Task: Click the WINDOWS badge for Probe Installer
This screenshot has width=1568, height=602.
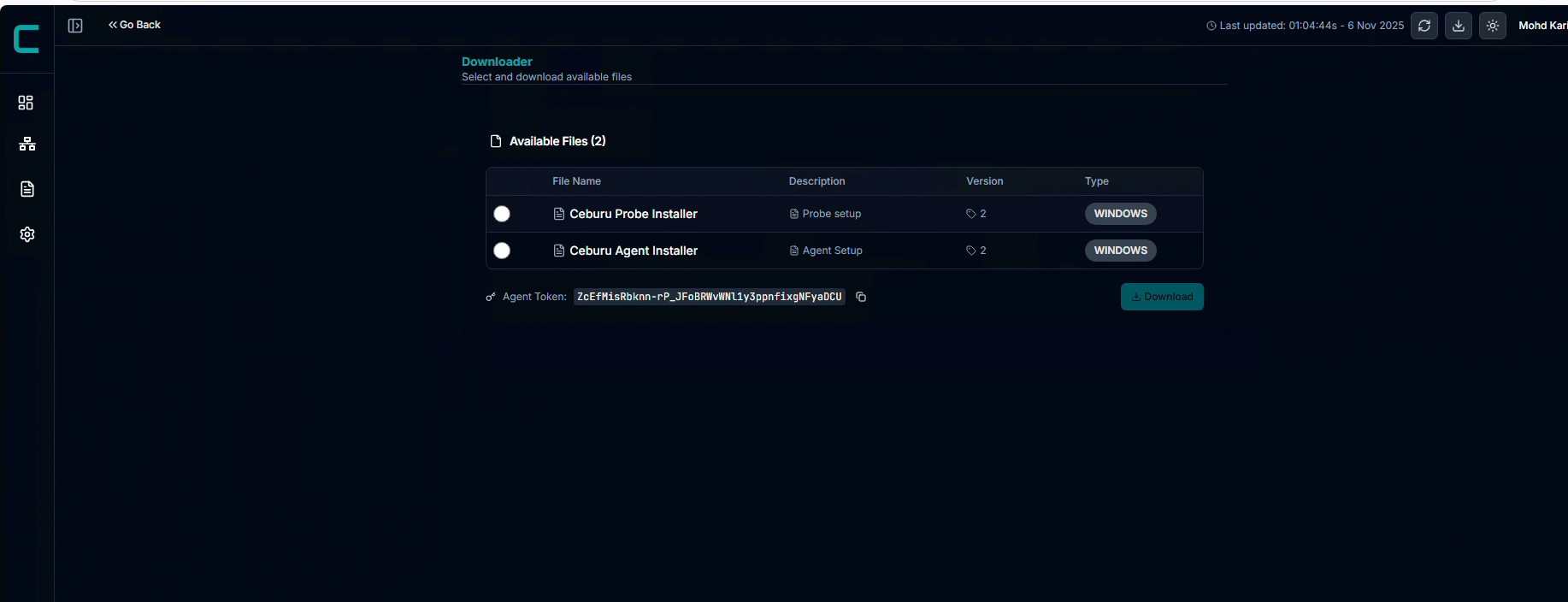Action: pos(1121,214)
